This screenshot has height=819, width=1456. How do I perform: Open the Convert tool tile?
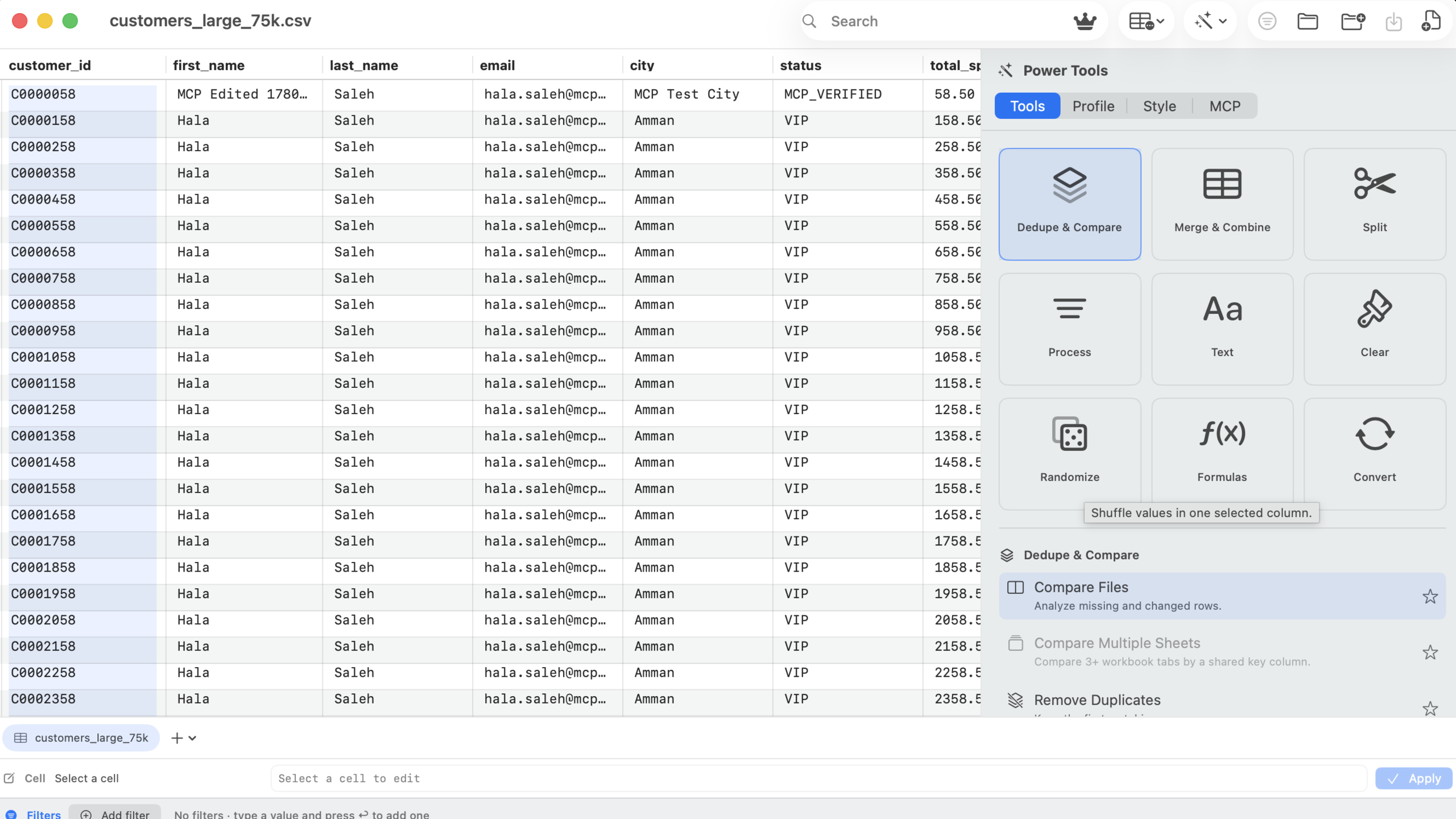coord(1374,453)
